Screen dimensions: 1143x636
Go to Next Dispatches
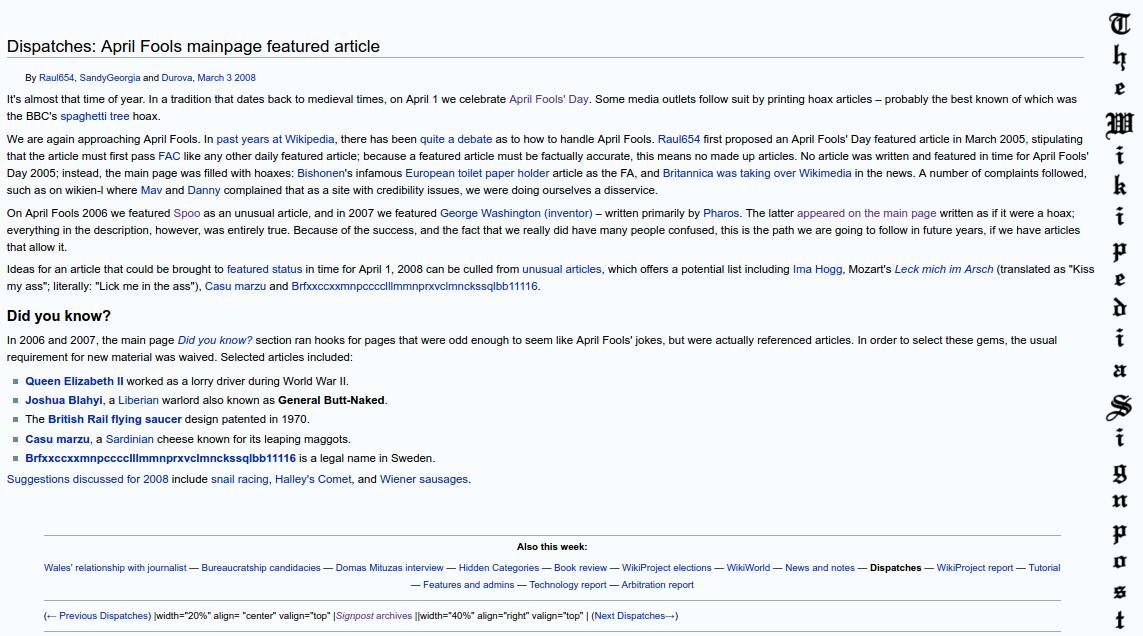point(634,616)
